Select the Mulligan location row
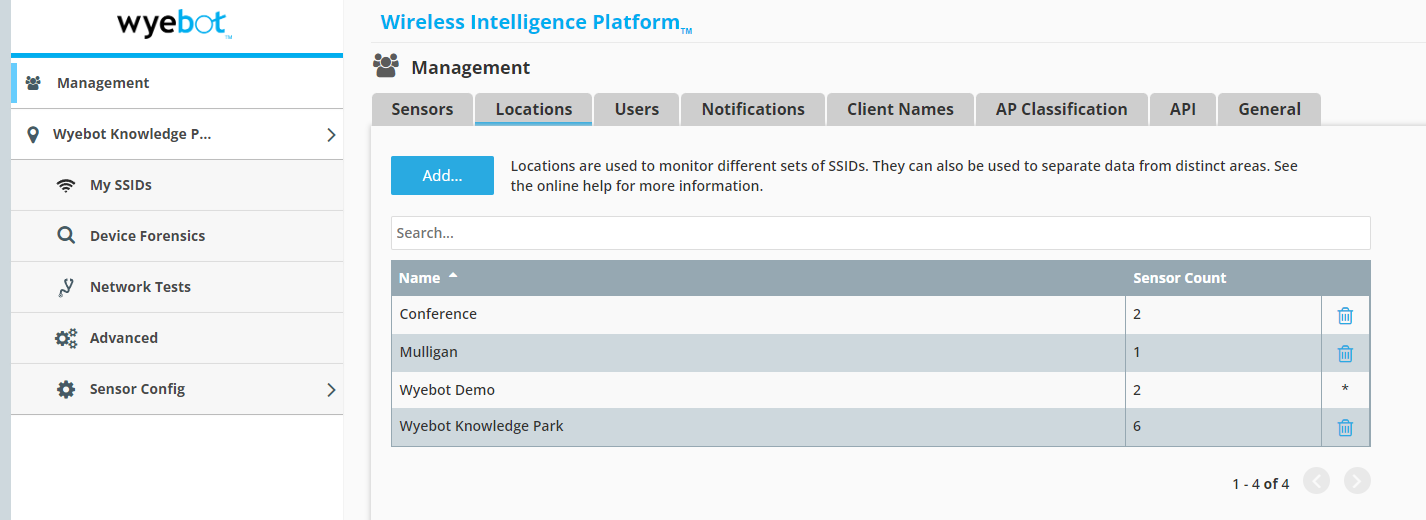 point(880,352)
